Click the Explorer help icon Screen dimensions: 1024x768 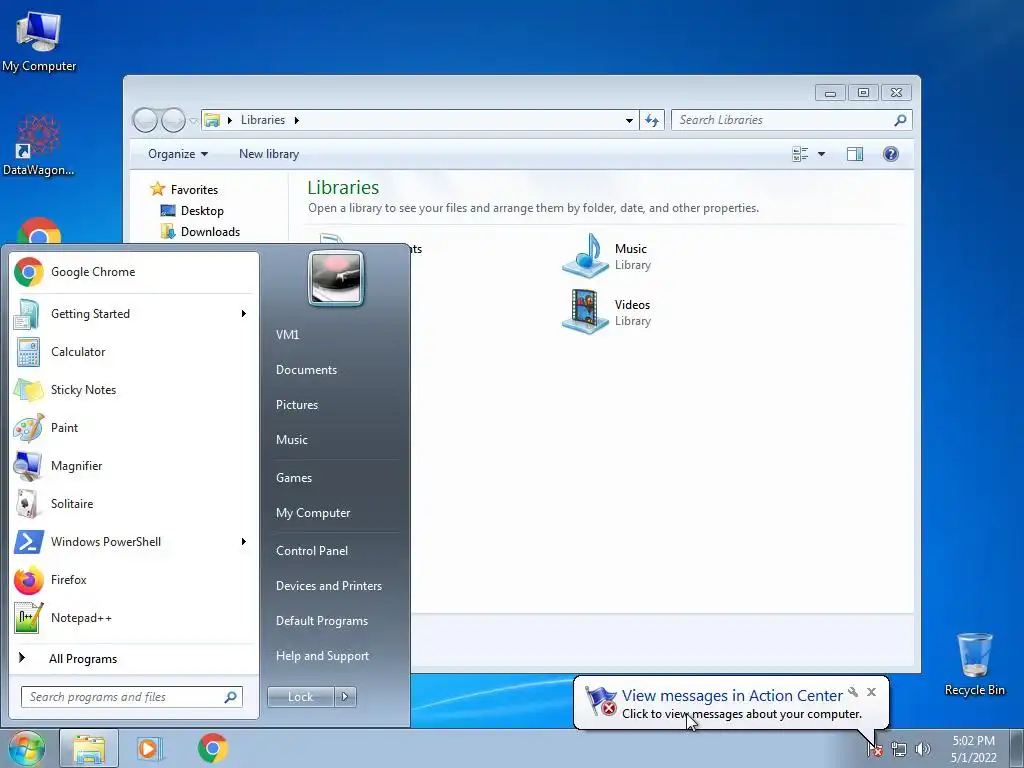(891, 154)
